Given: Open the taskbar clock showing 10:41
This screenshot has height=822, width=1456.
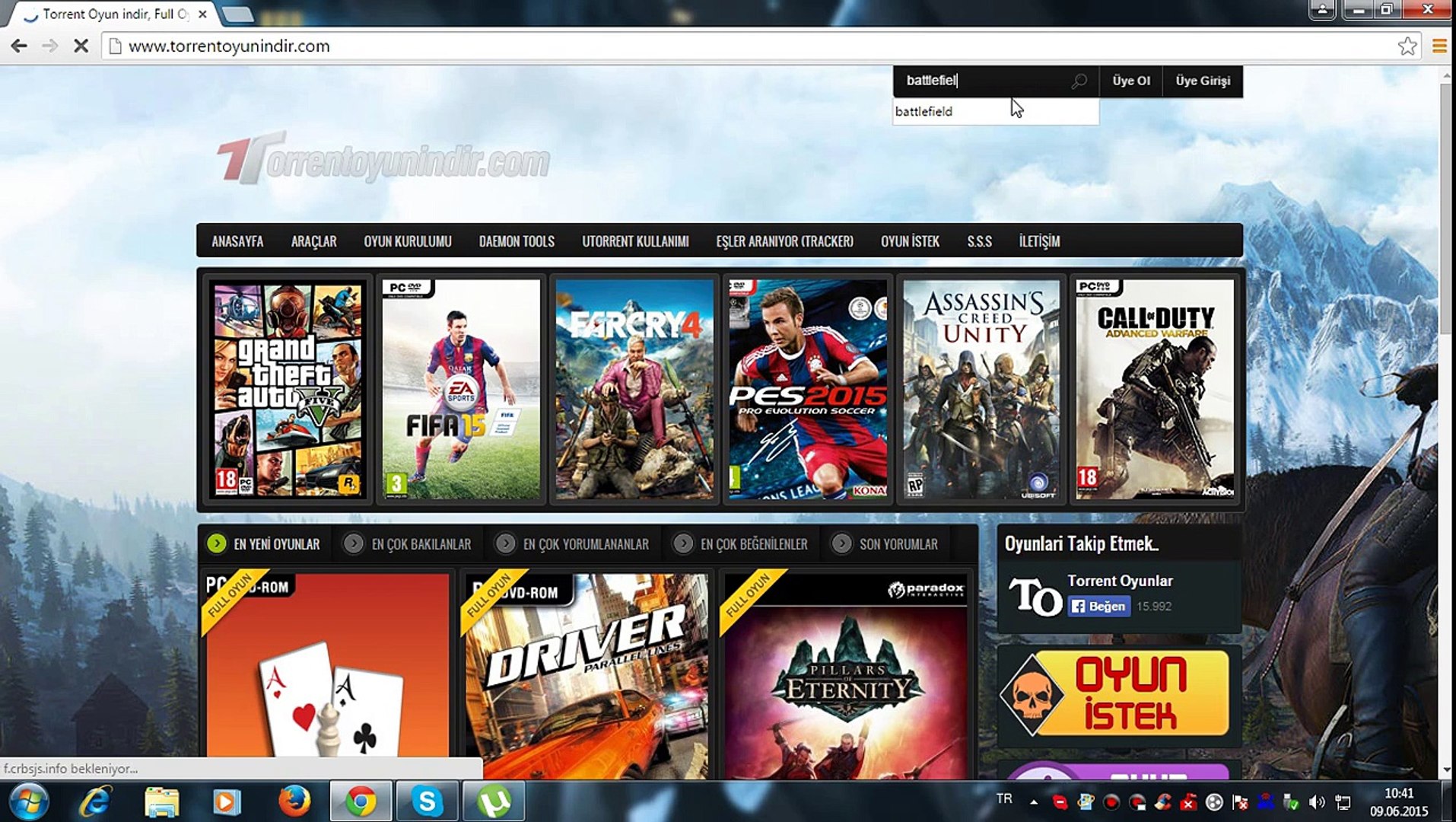Looking at the screenshot, I should pos(1399,802).
